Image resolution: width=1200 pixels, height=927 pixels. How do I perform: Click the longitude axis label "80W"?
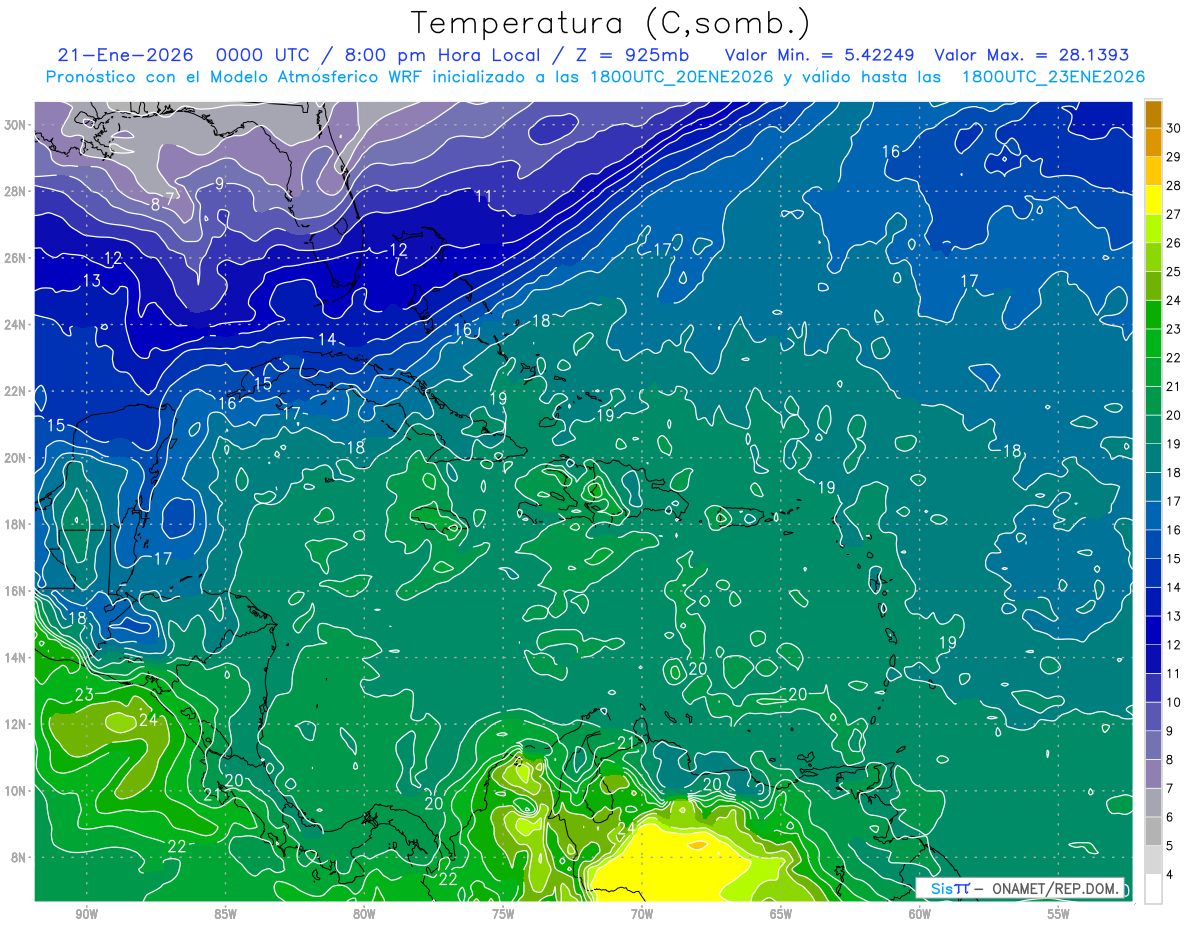coord(364,914)
